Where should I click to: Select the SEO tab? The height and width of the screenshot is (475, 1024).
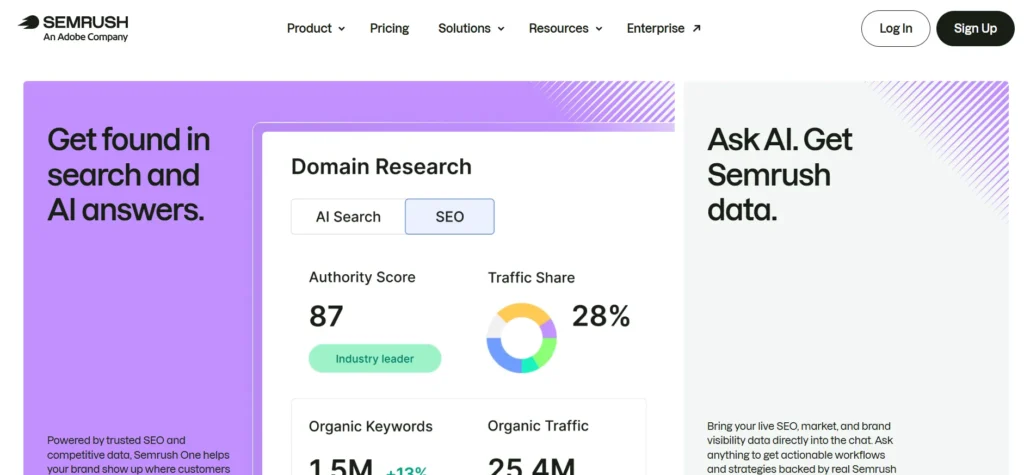[449, 217]
